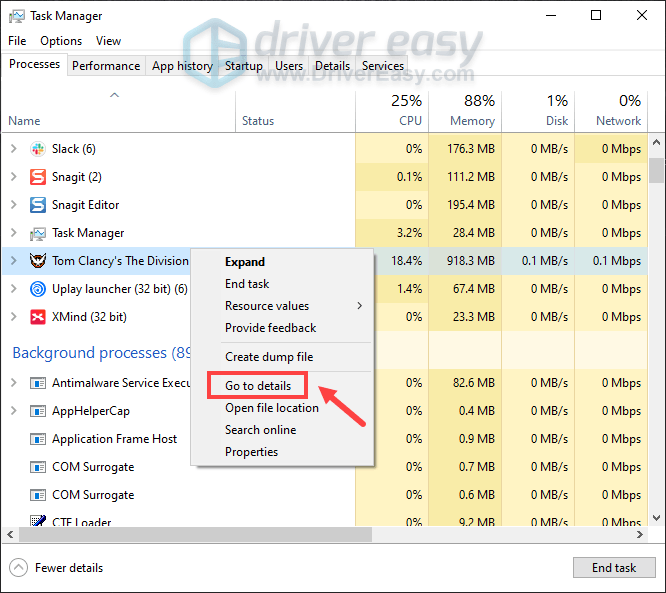This screenshot has height=593, width=666.
Task: Click the vertical scrollbar up arrow
Action: (657, 142)
